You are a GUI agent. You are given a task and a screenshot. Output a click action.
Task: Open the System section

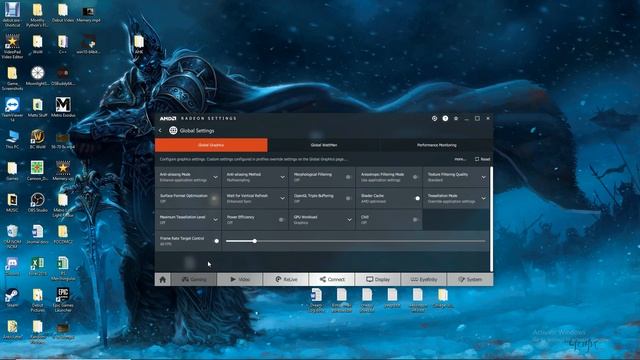click(470, 280)
